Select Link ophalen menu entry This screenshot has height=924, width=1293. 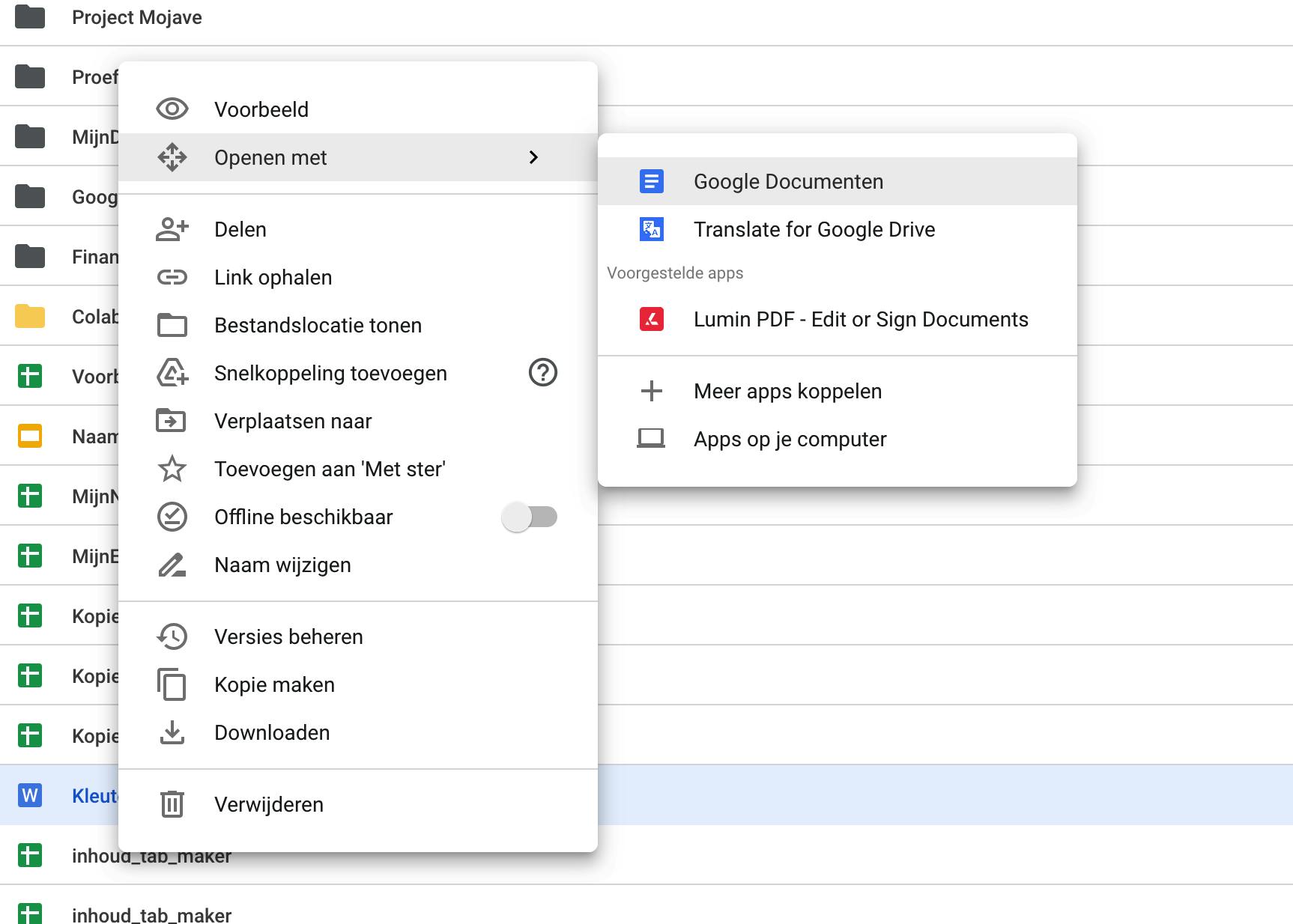point(273,277)
